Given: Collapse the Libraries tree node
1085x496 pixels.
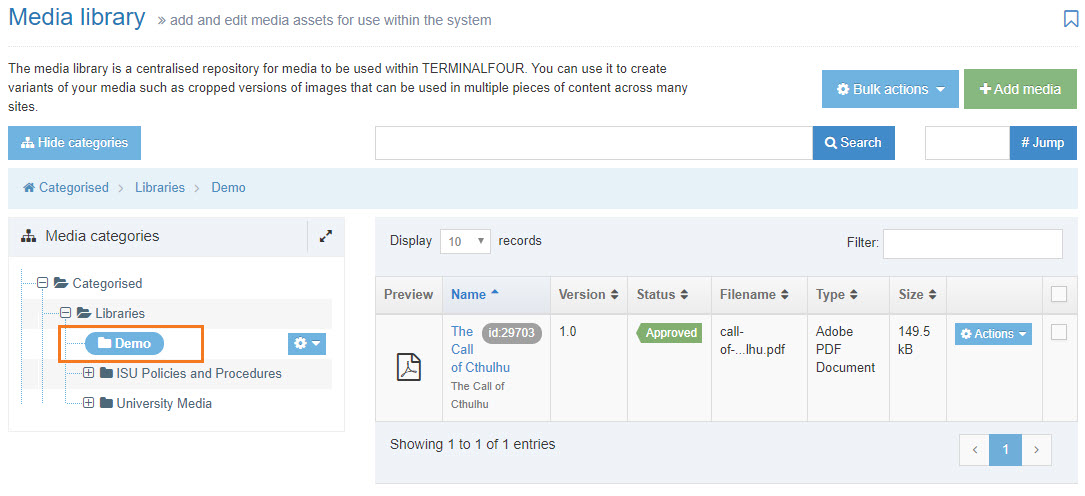Looking at the screenshot, I should 65,313.
